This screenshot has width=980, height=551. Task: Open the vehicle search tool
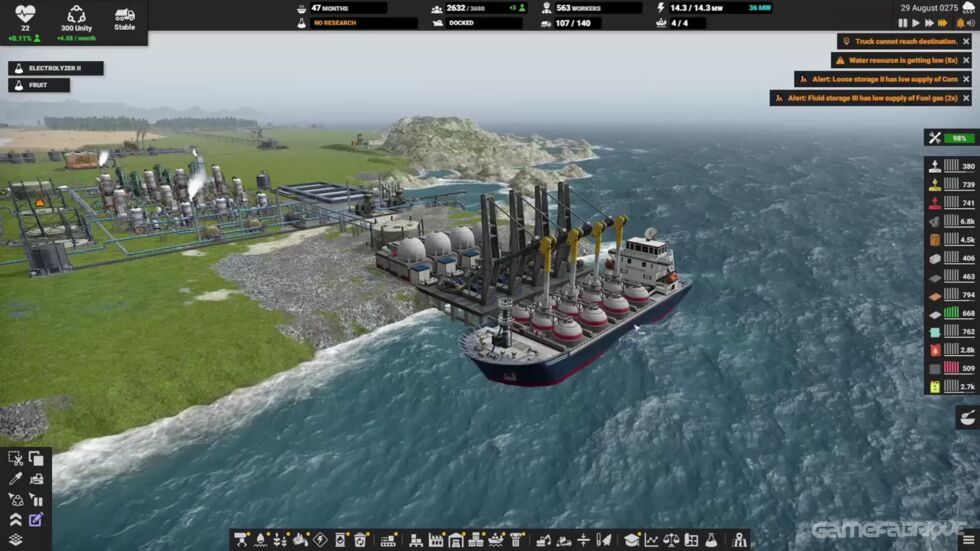pos(36,479)
